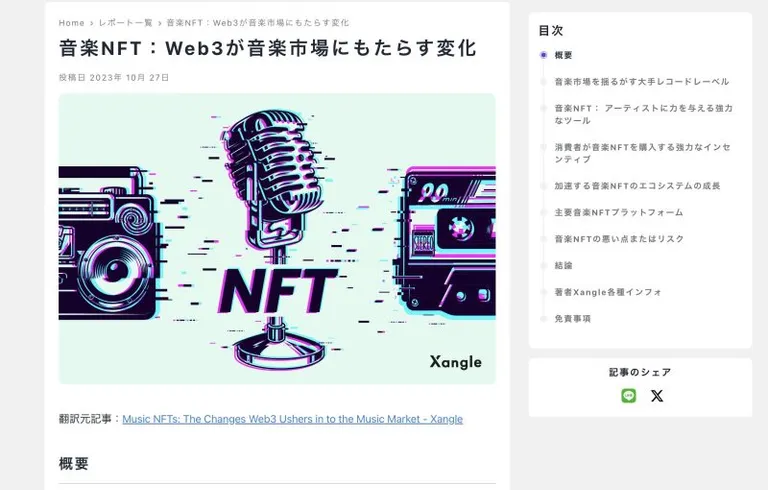The width and height of the screenshot is (768, 490).
Task: Jump to 音楽市場を揺るがす大手レコードレーベル section
Action: pyautogui.click(x=642, y=82)
